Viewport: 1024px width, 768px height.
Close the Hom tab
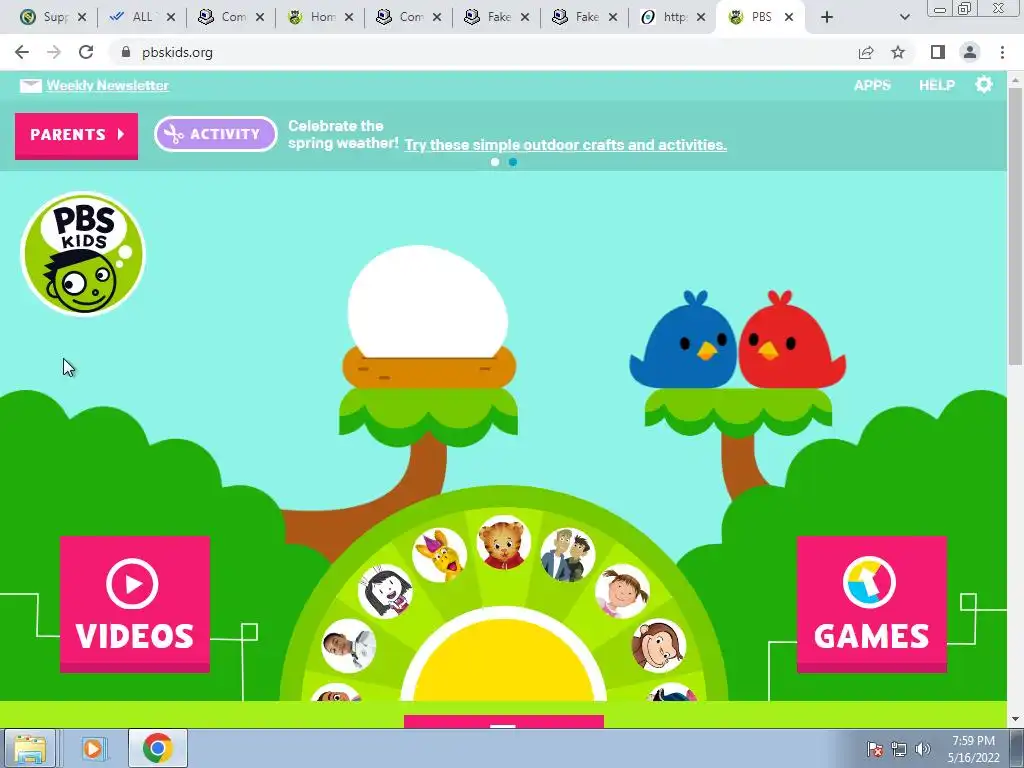coord(349,17)
